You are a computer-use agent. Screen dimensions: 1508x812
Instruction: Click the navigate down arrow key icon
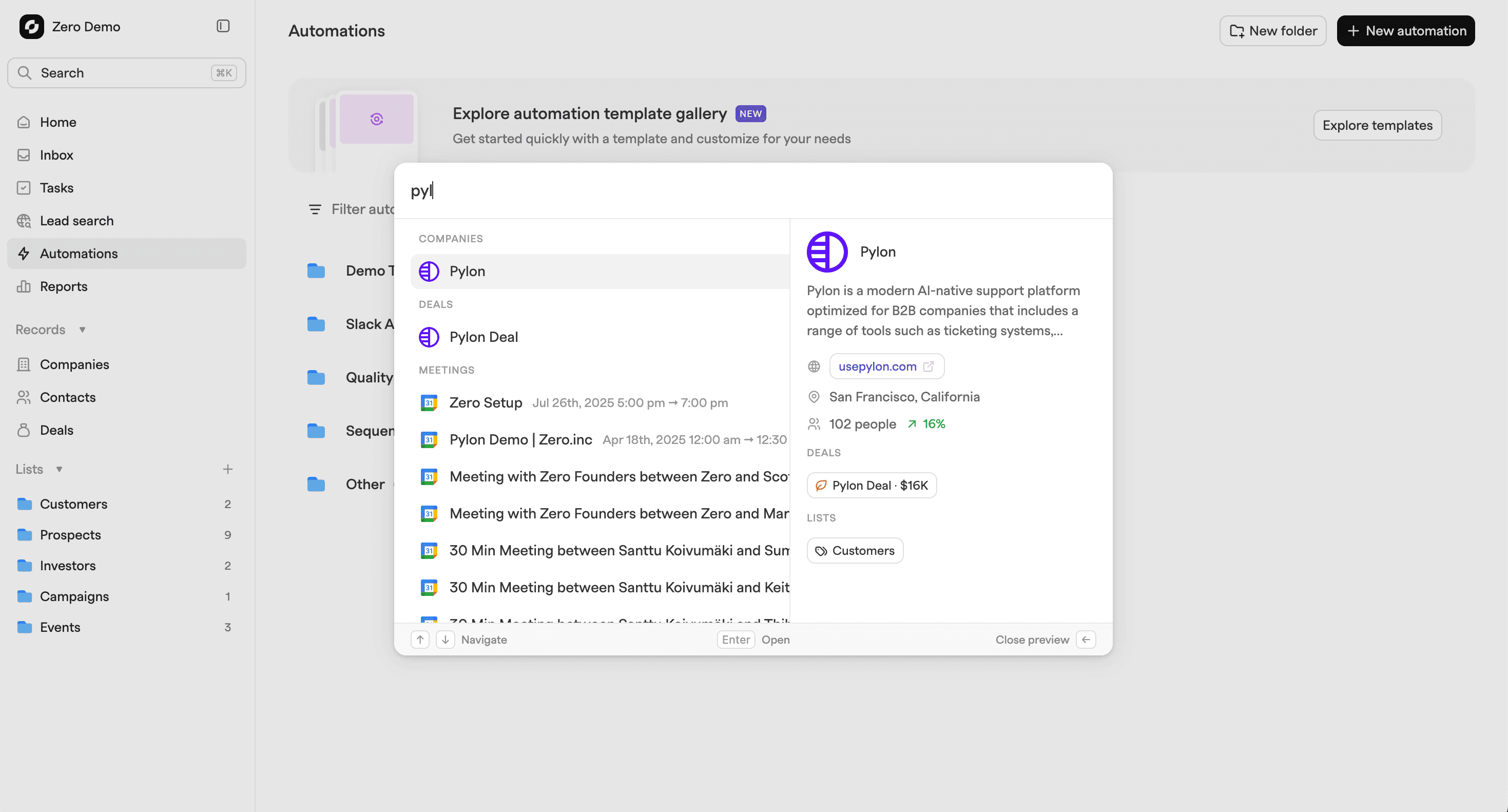tap(445, 640)
